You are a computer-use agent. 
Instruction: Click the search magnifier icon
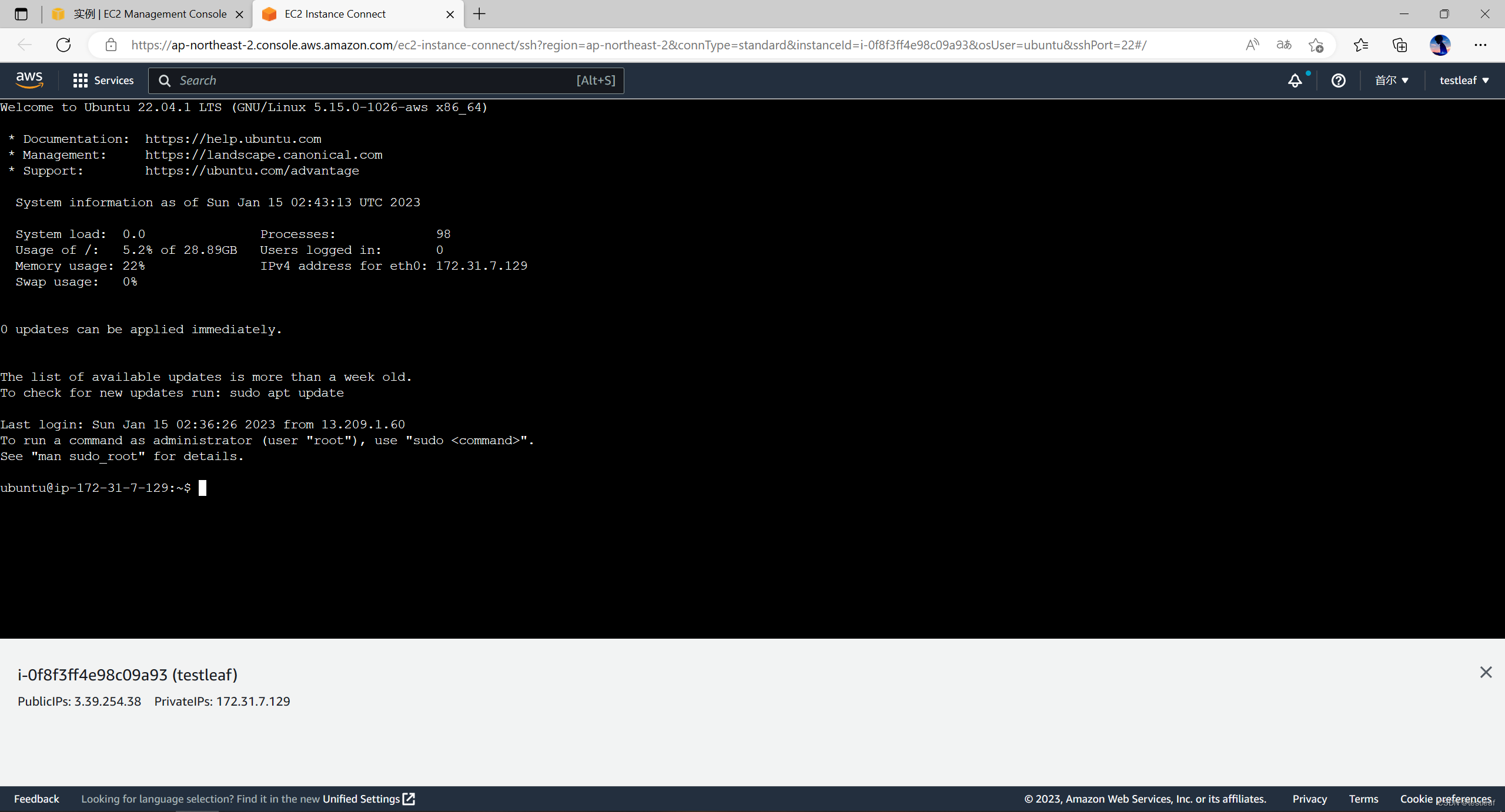click(165, 80)
